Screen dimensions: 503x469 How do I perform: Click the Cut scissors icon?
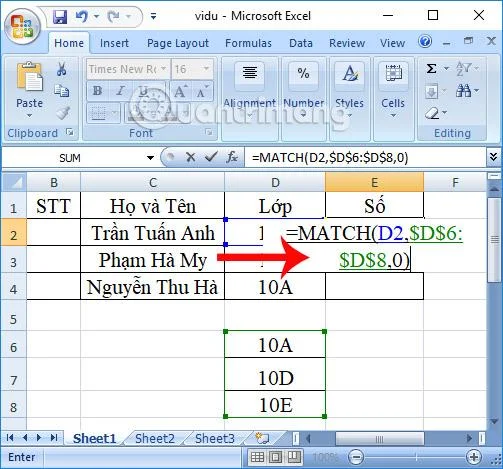(61, 69)
